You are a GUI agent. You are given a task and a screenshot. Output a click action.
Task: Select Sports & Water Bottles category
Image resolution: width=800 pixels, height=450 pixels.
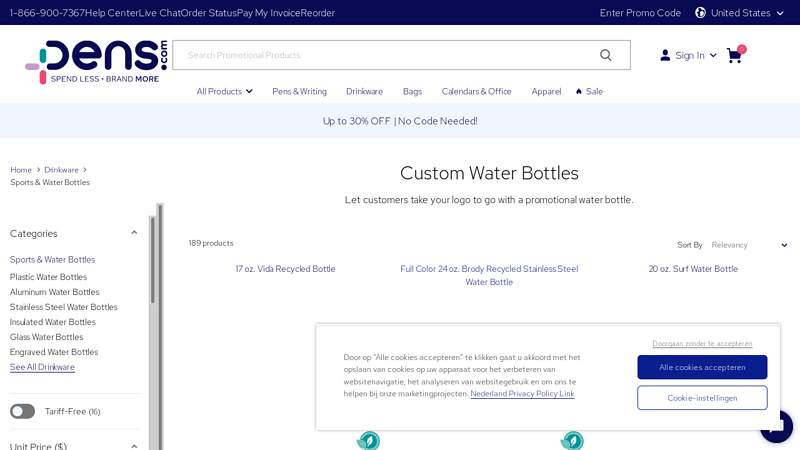[53, 259]
